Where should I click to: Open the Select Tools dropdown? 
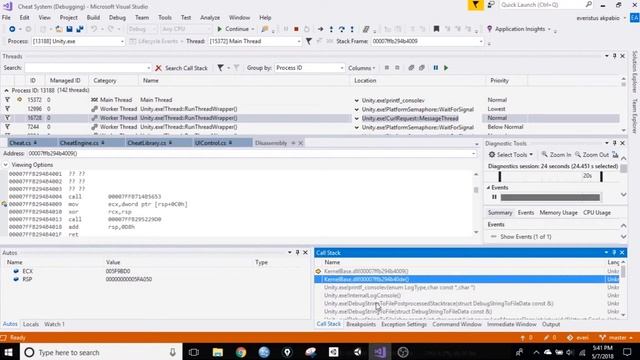[511, 155]
